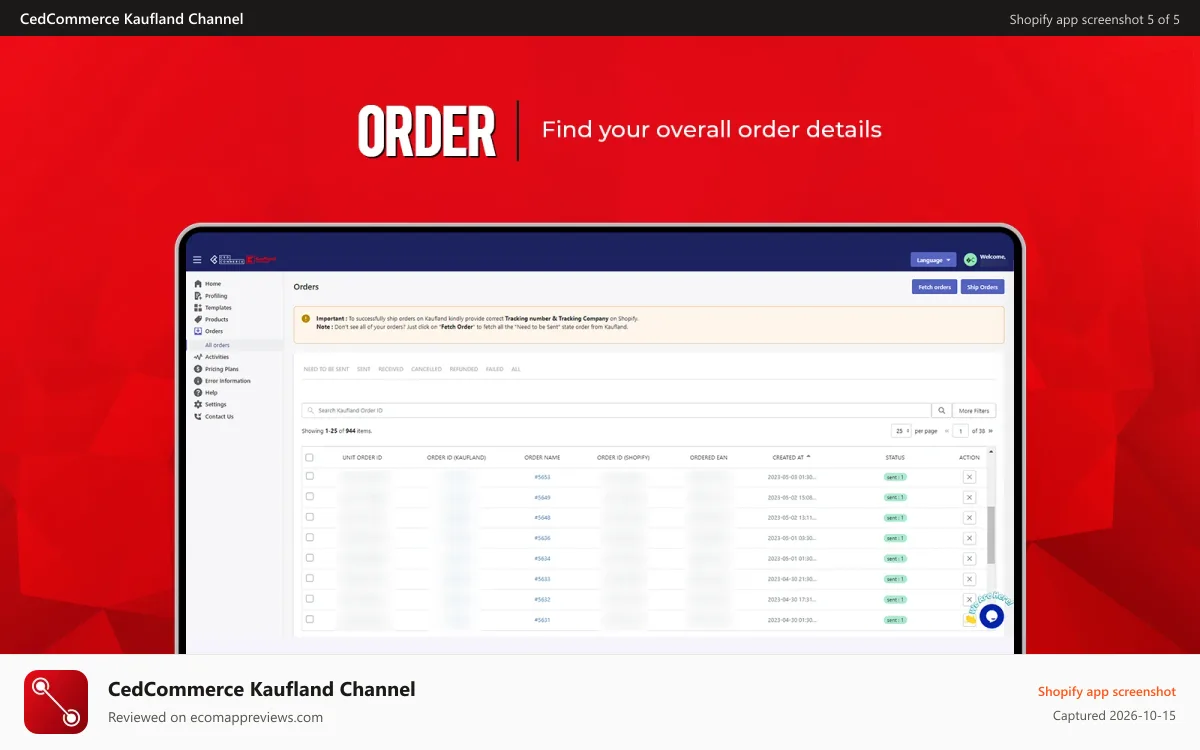Click the Products tag icon
The height and width of the screenshot is (750, 1200).
(x=198, y=320)
